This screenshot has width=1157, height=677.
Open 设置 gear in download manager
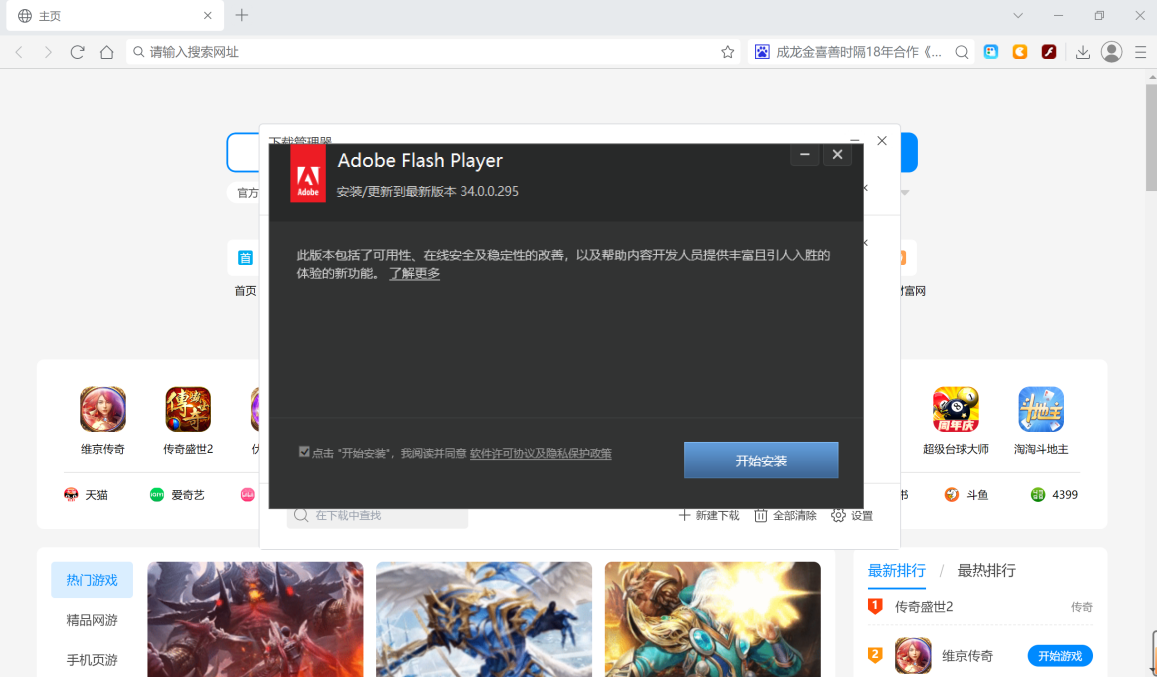(852, 515)
